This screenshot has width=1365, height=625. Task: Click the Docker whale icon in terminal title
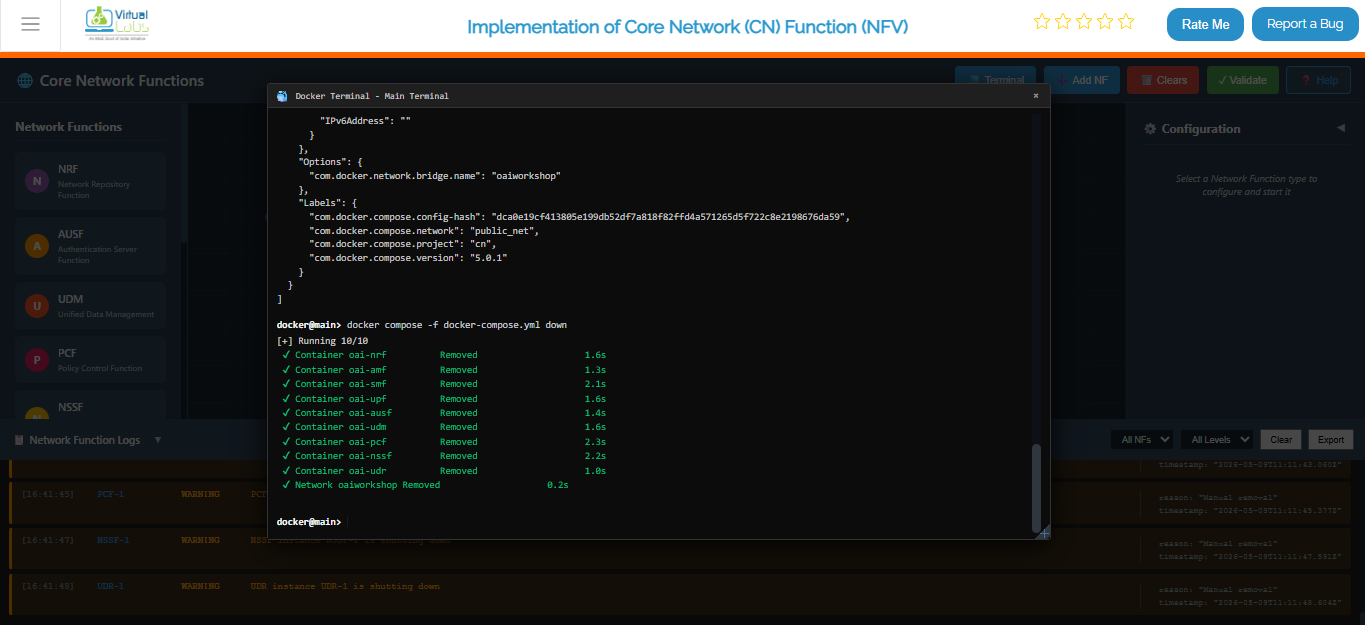coord(282,96)
